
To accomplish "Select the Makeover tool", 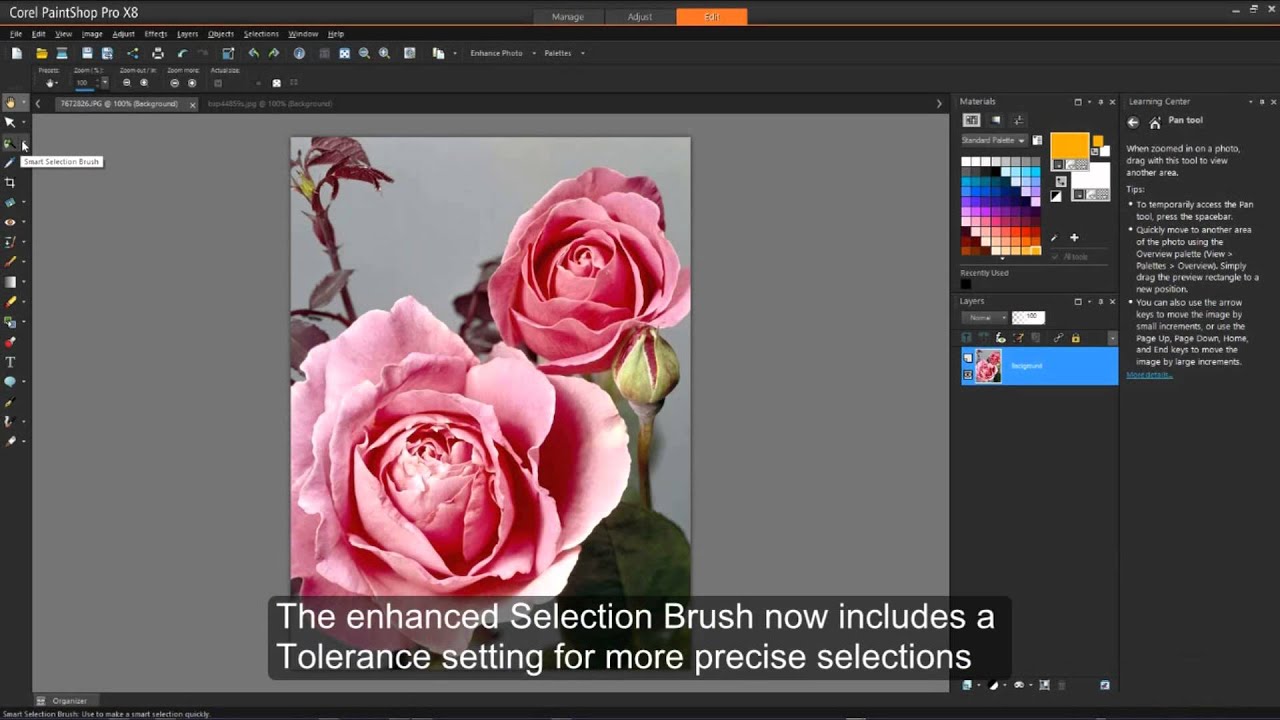I will (10, 242).
